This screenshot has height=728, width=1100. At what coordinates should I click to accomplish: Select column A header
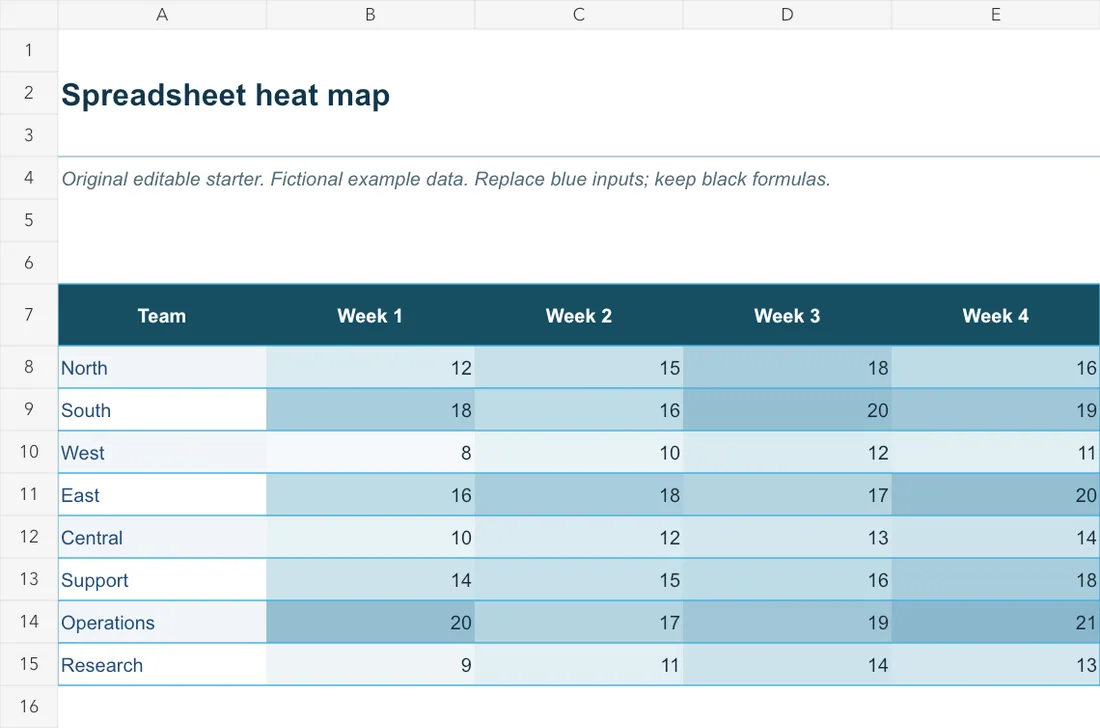click(x=162, y=15)
